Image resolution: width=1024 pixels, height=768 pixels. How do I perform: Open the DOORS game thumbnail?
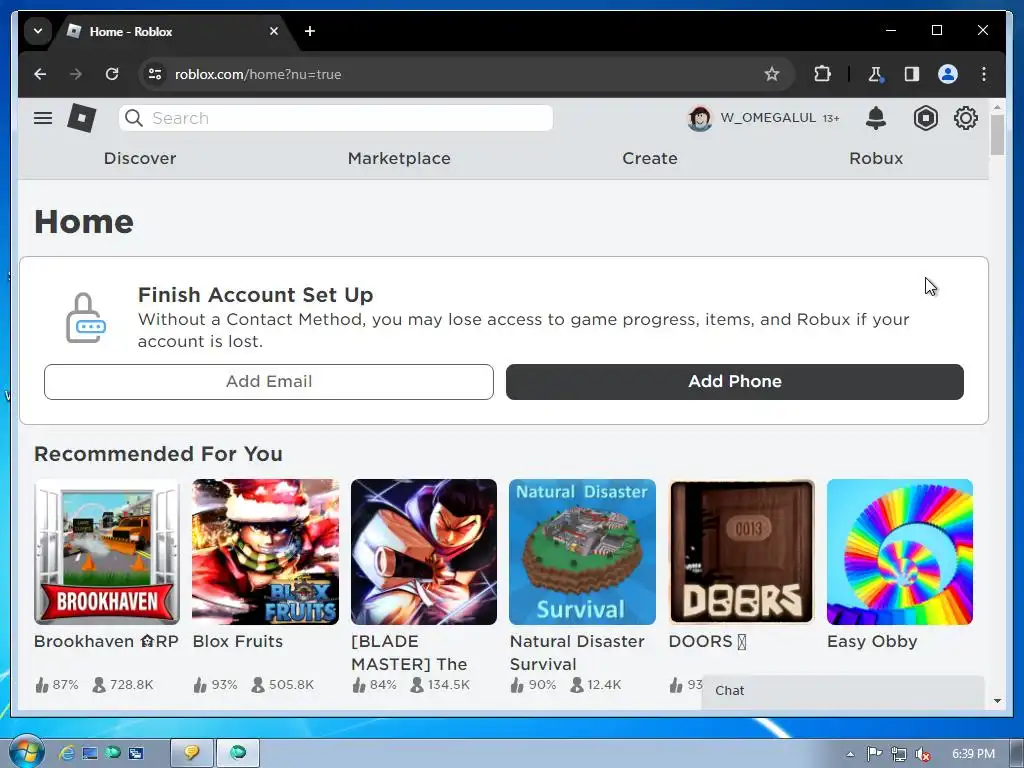click(741, 552)
